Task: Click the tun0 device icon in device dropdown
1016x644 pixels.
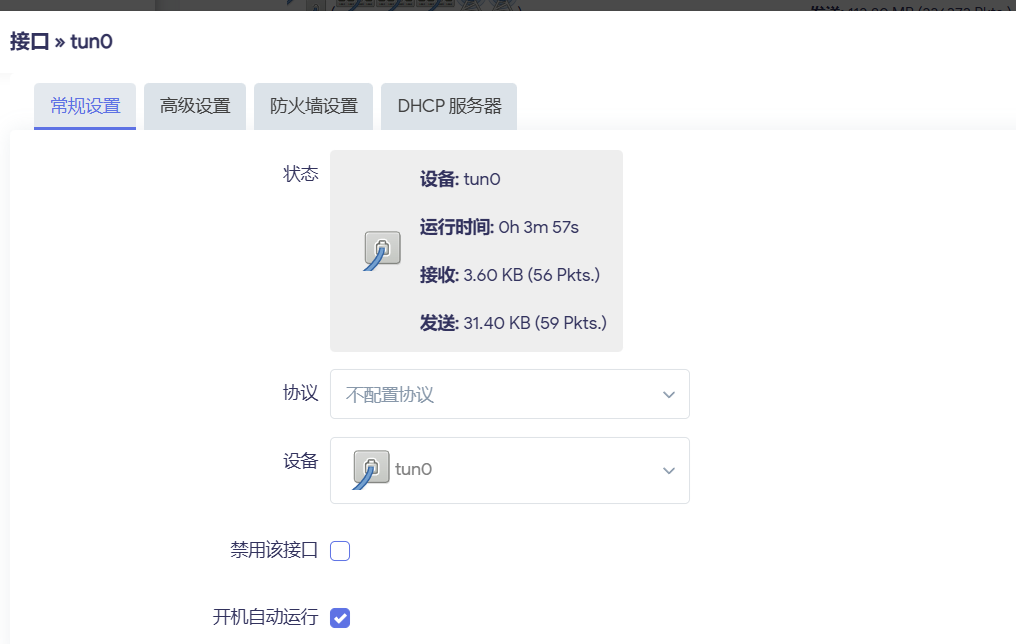Action: [x=371, y=469]
